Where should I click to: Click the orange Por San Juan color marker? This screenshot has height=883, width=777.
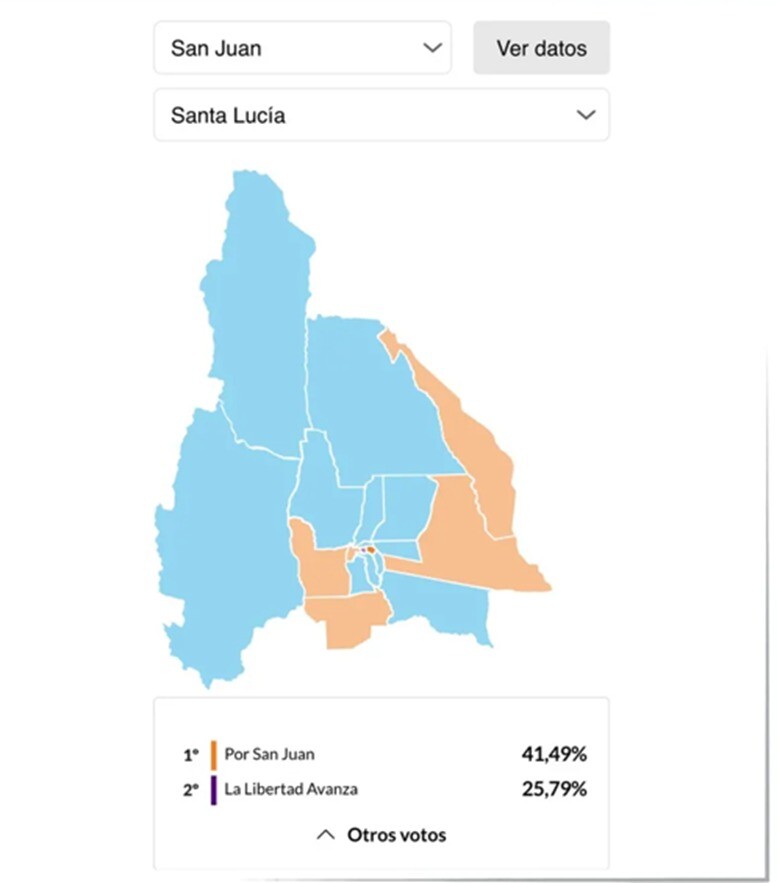tap(213, 754)
